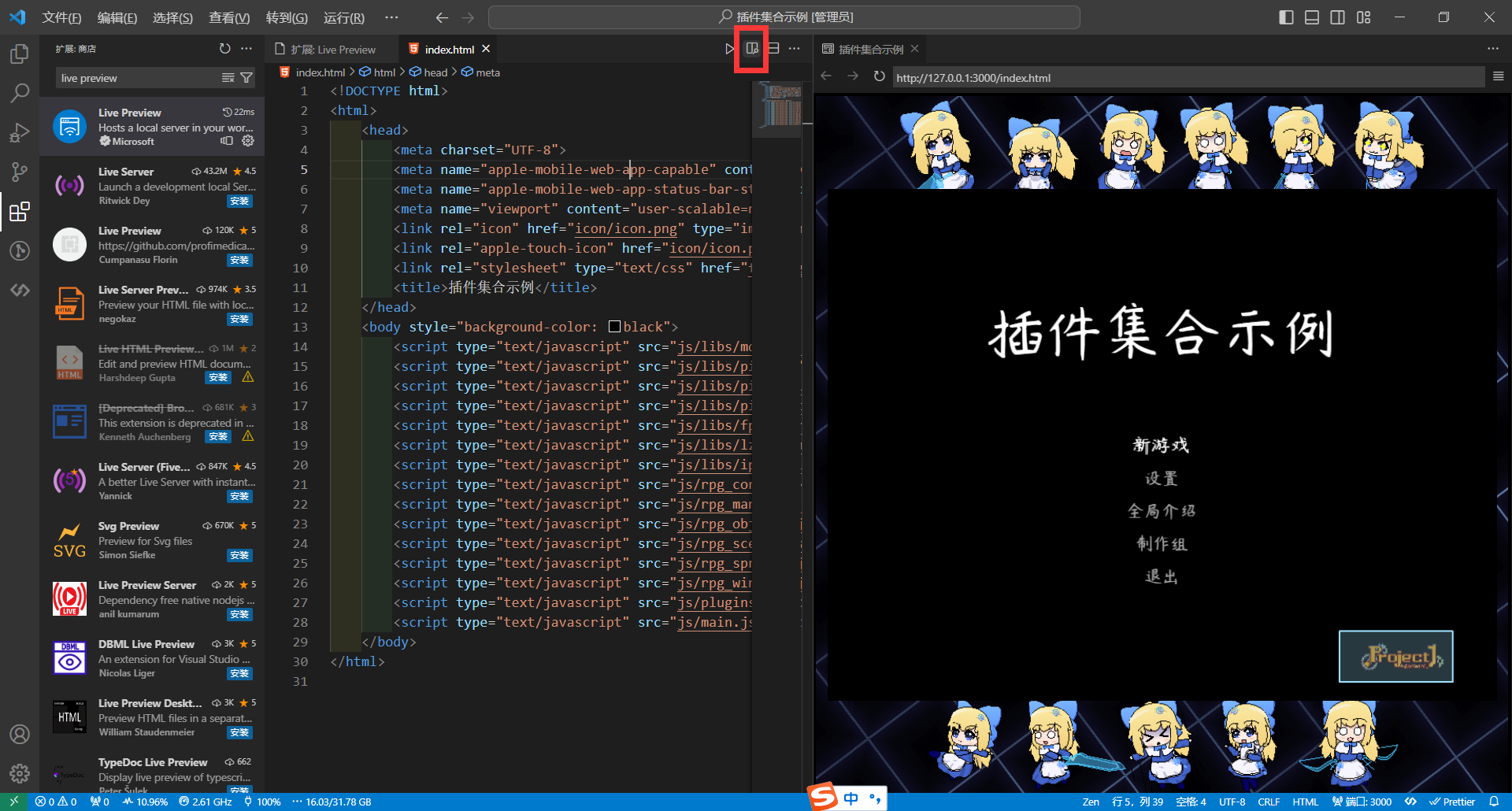Open the Manage gear in activity bar
The width and height of the screenshot is (1512, 811).
coord(19,773)
